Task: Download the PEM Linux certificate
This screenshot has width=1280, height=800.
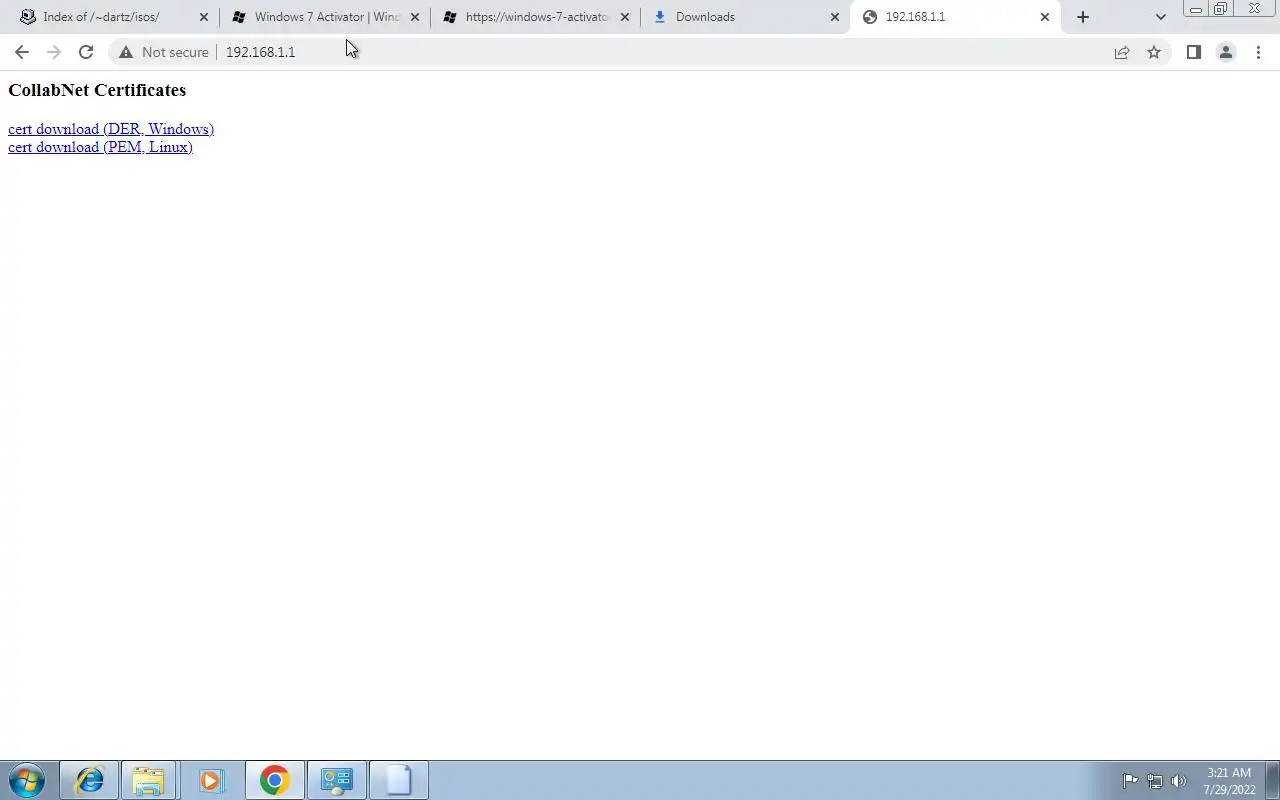Action: (100, 147)
